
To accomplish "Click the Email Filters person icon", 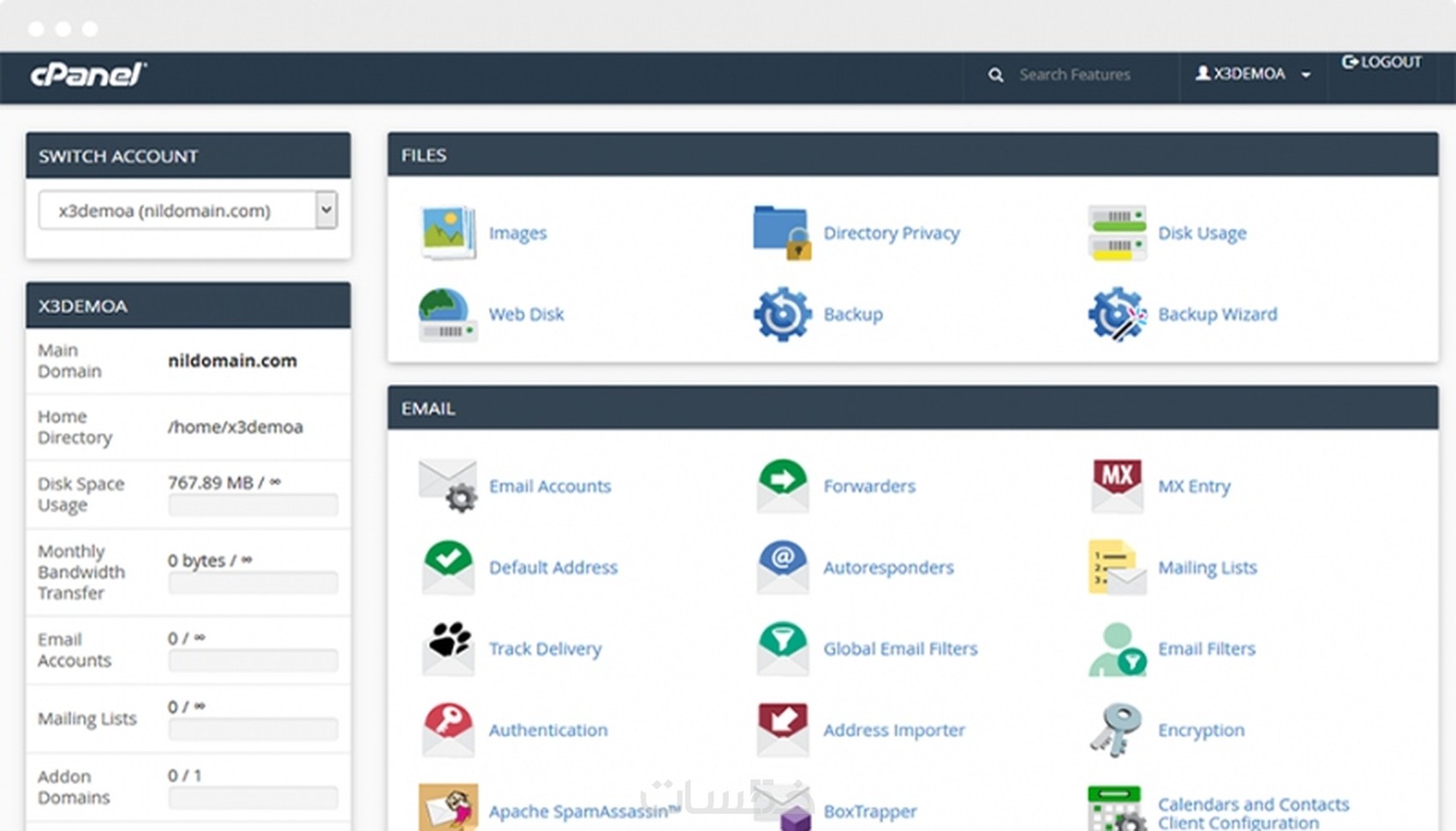I will point(1117,649).
